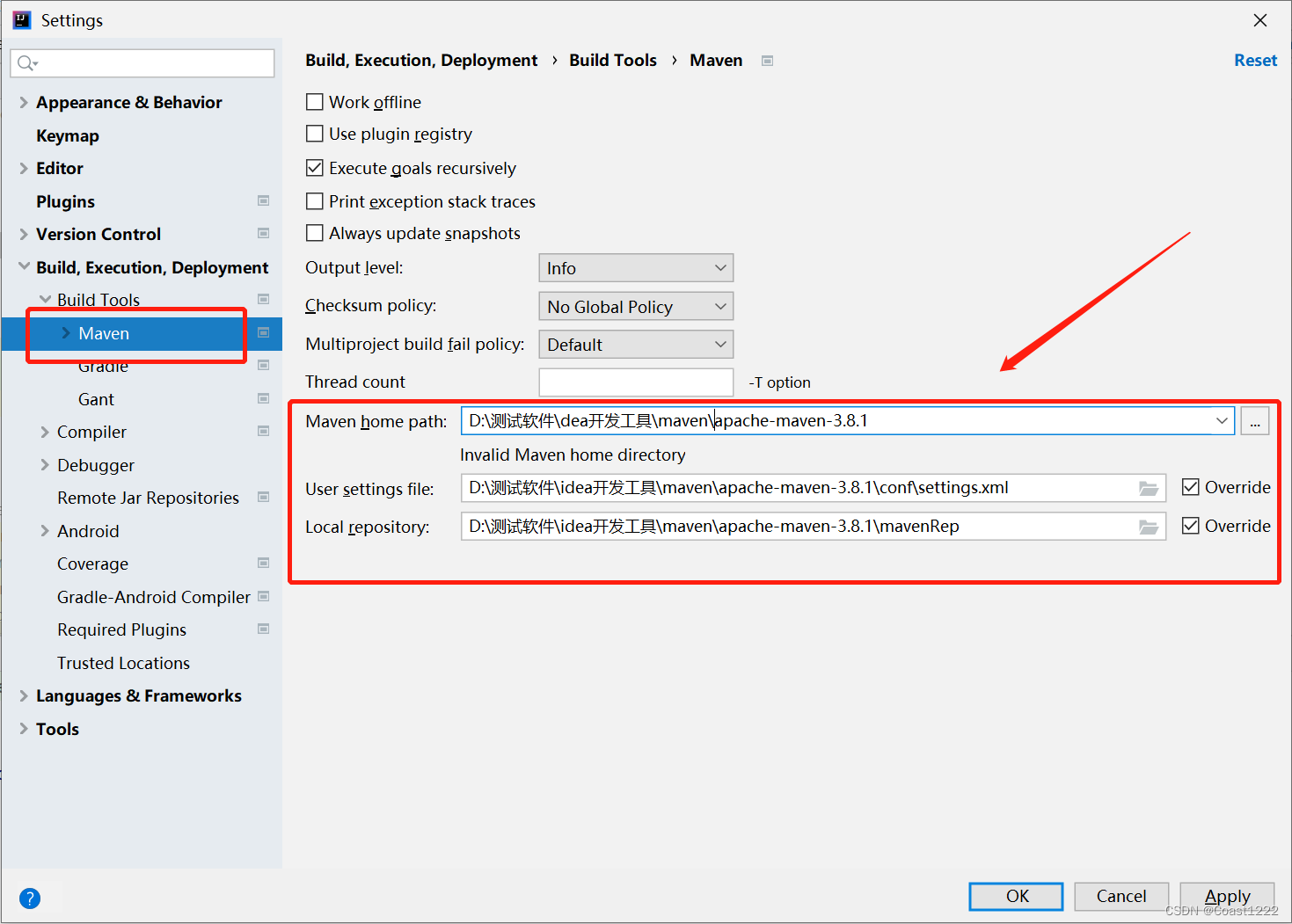
Task: Expand the Android node
Action: click(x=45, y=531)
